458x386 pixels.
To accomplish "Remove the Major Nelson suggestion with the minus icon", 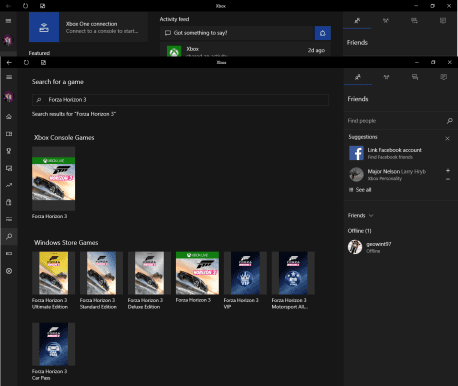I will coord(448,179).
